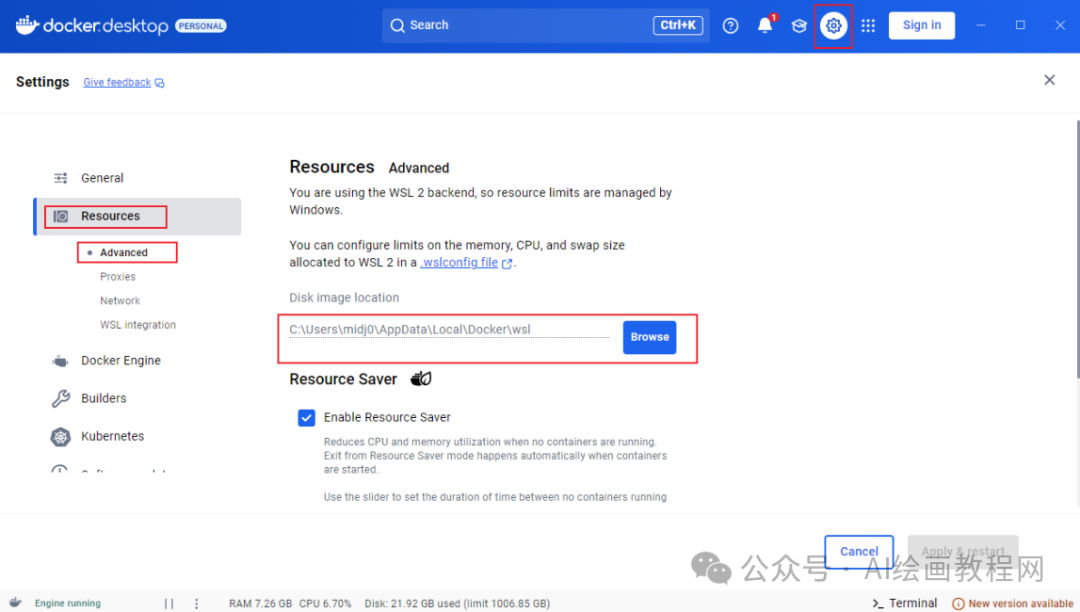Click the Resources sidebar icon

[61, 216]
